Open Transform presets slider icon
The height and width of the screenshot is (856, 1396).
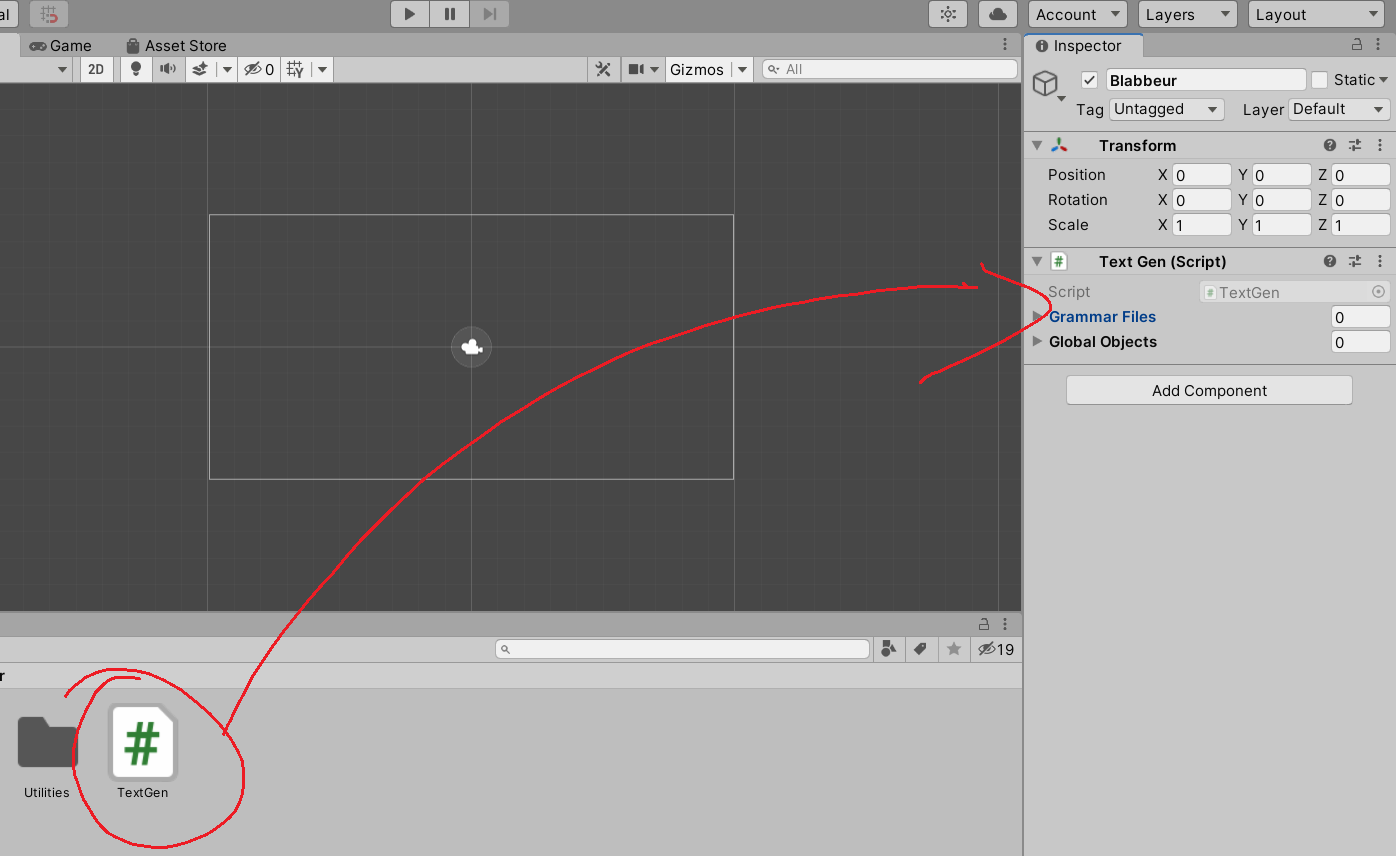point(1355,146)
